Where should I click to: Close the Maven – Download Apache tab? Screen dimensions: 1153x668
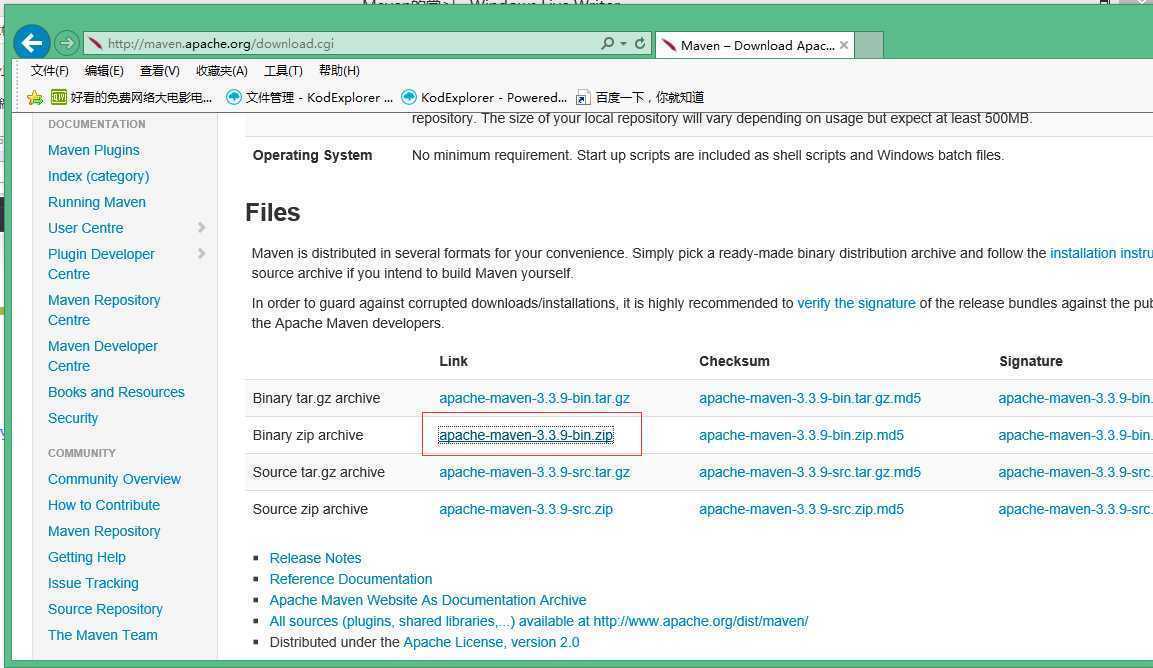pyautogui.click(x=844, y=45)
